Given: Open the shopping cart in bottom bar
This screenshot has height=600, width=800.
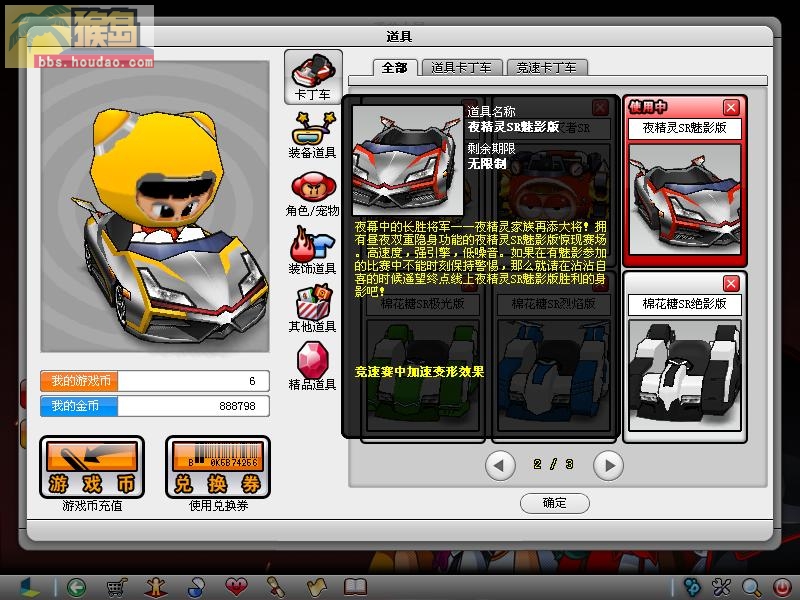Looking at the screenshot, I should tap(116, 587).
